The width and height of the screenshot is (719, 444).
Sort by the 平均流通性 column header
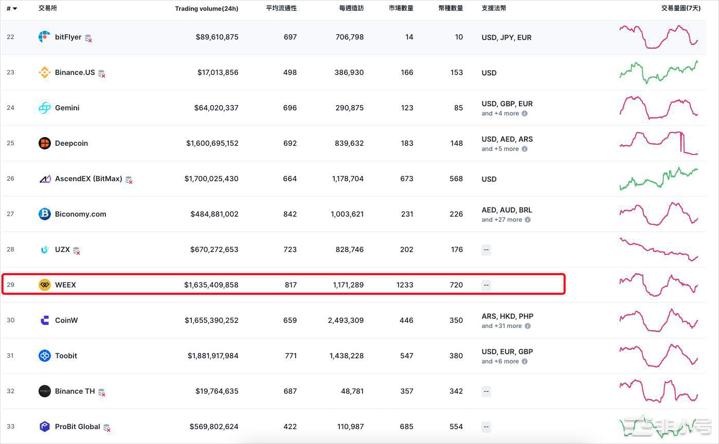pyautogui.click(x=281, y=8)
